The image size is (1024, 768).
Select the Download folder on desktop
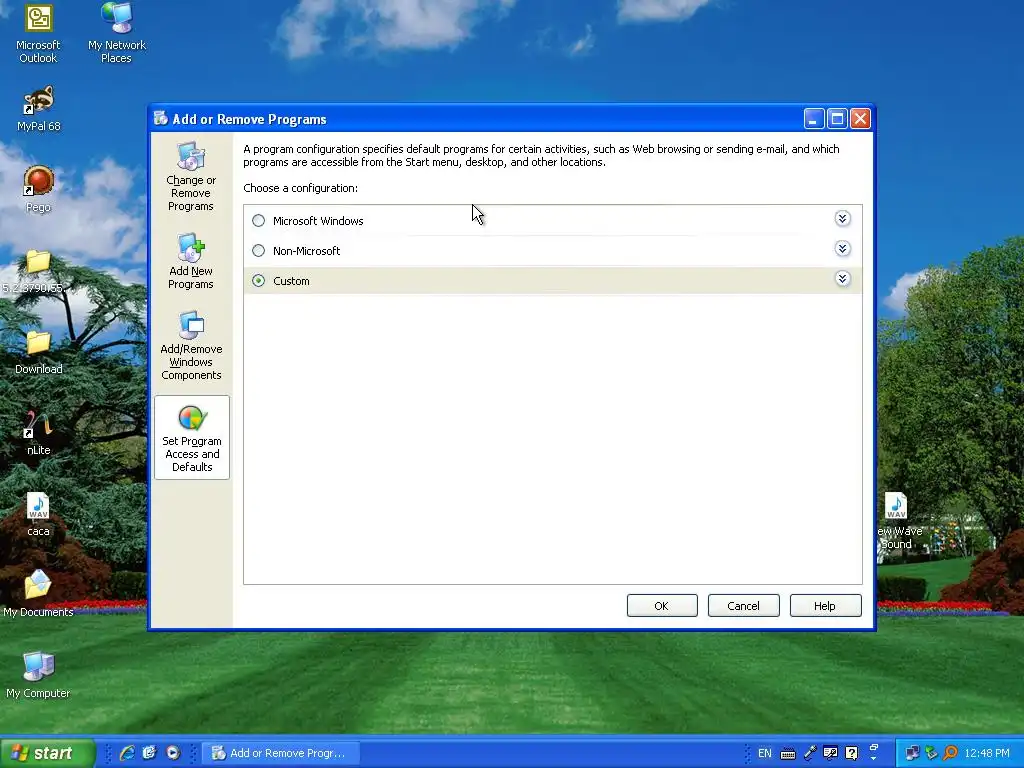tap(39, 352)
